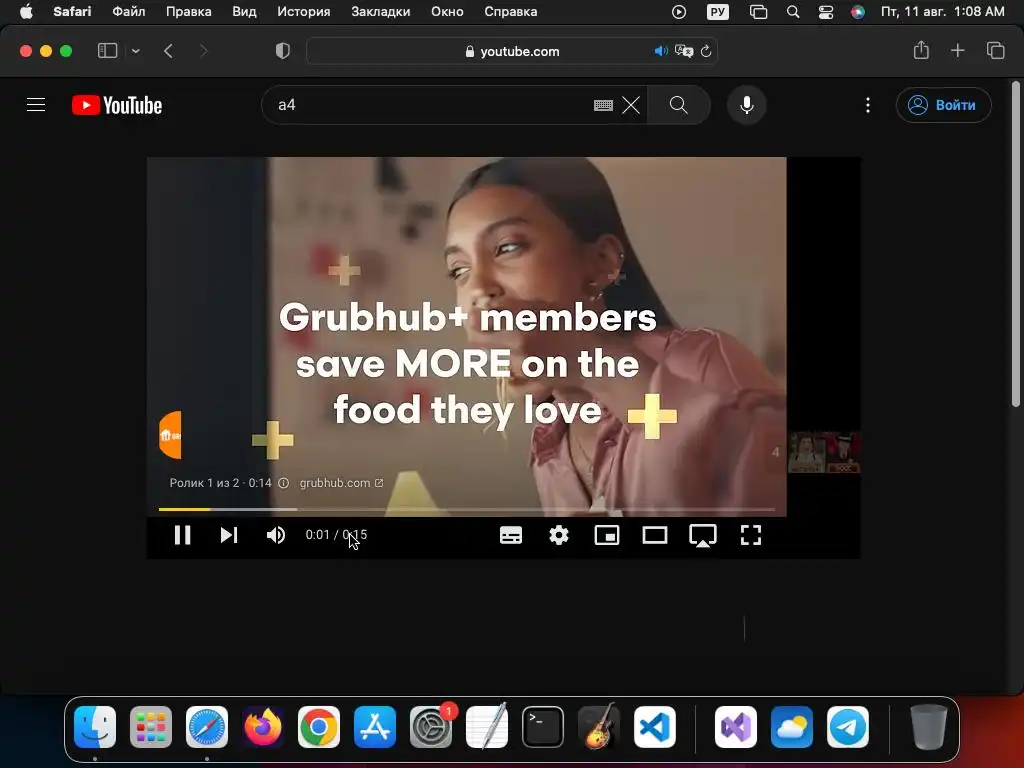Show the tab overview
The image size is (1024, 768).
[x=995, y=50]
